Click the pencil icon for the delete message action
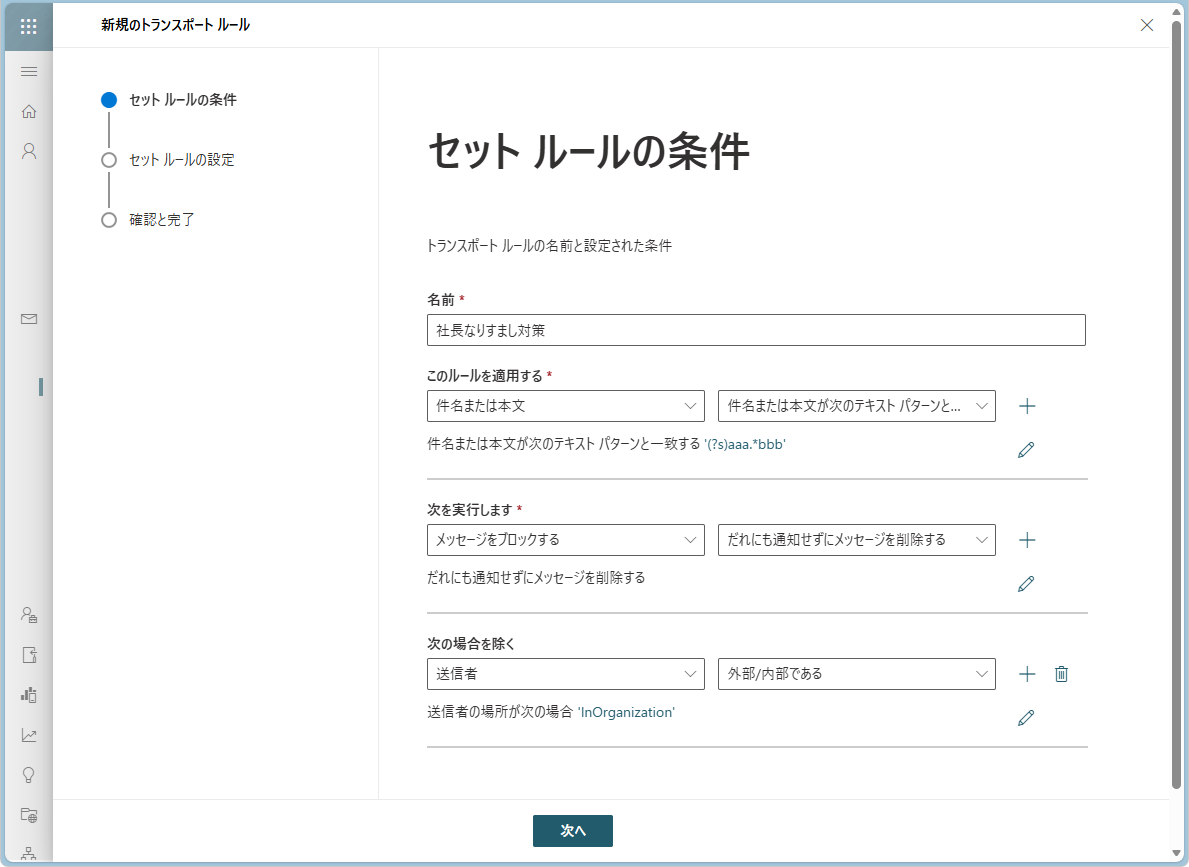Screen dimensions: 1189x867 click(1025, 584)
